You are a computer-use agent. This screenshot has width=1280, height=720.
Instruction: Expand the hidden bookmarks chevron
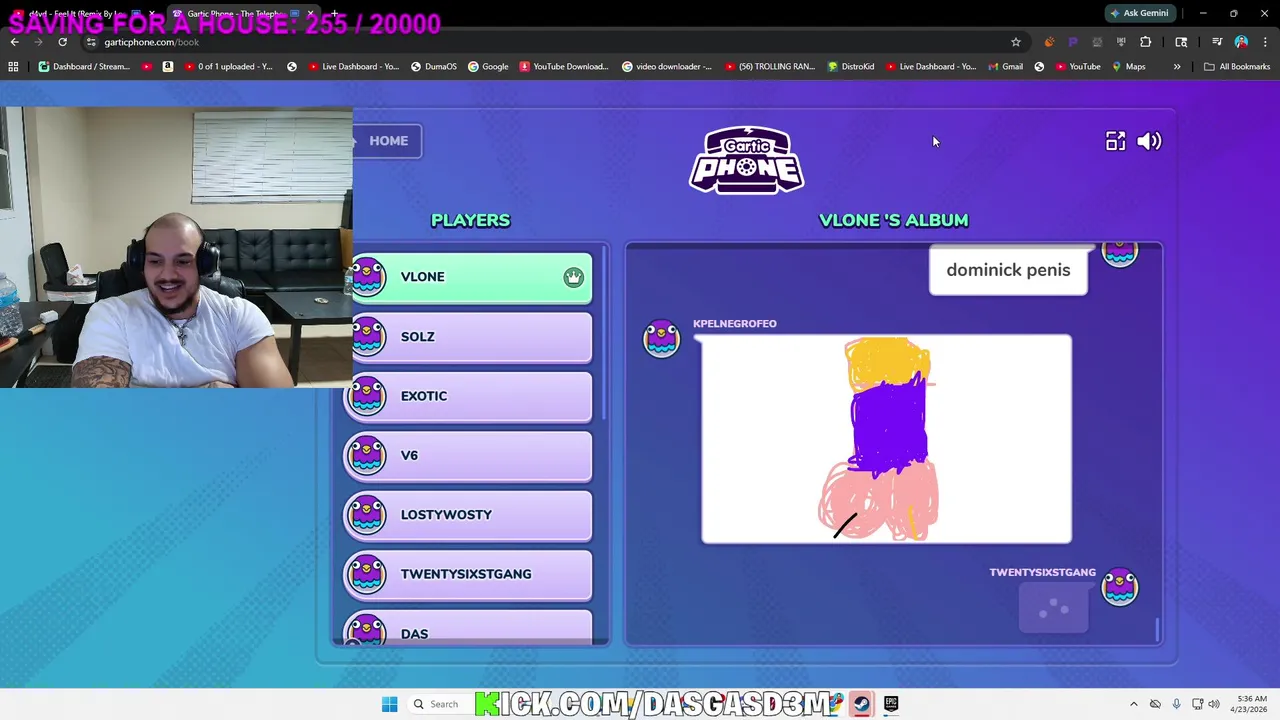pos(1177,67)
